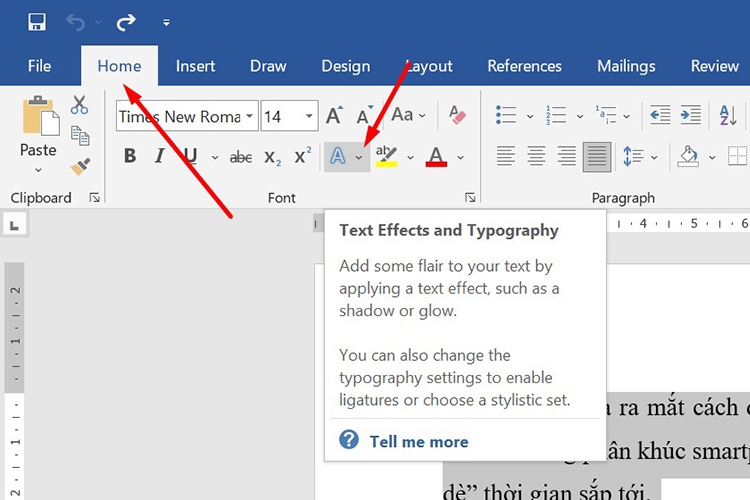Open the Clipboard pane launcher
This screenshot has width=750, height=500.
point(95,198)
